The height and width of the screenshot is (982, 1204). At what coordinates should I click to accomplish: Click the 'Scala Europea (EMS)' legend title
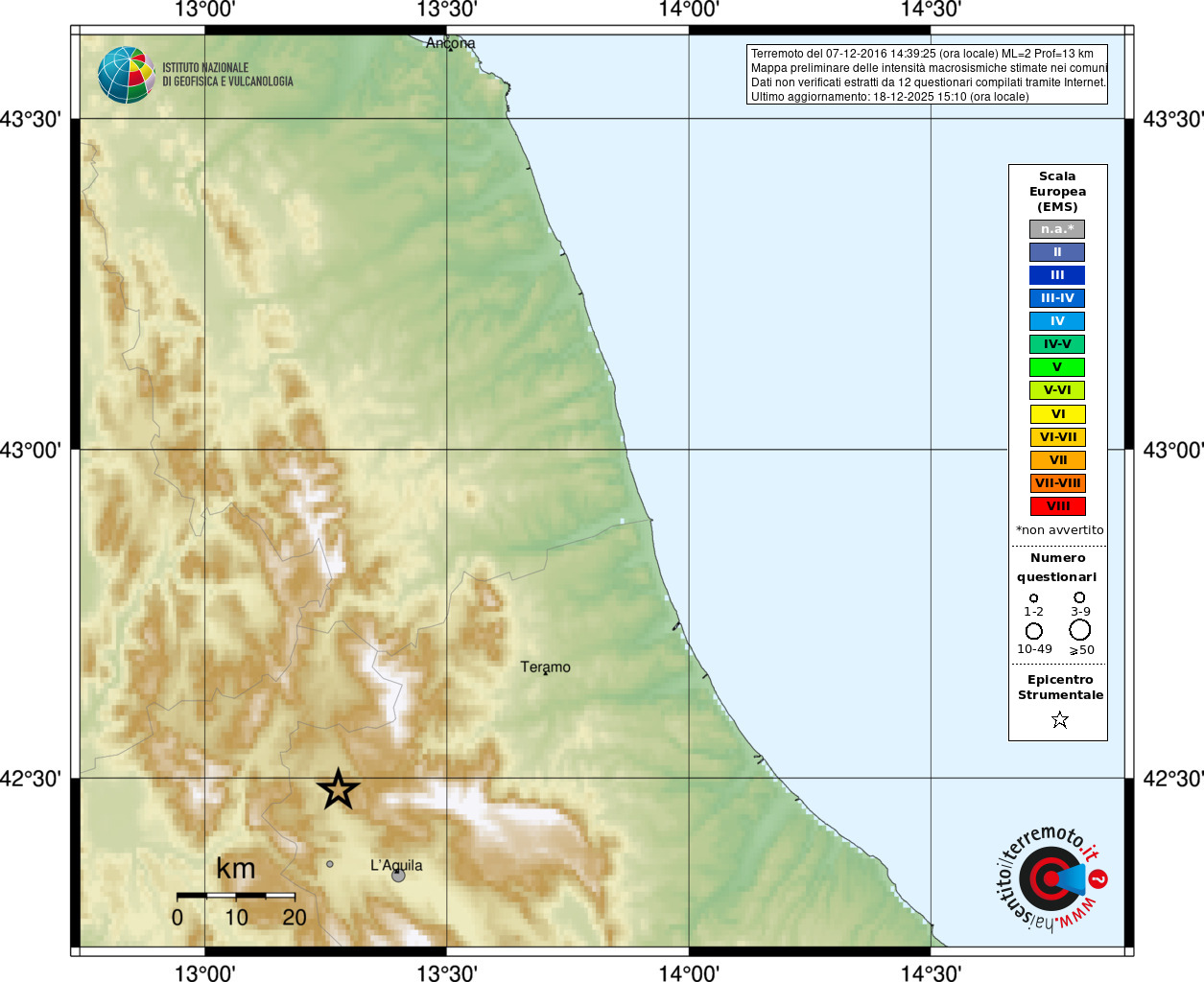[1057, 192]
